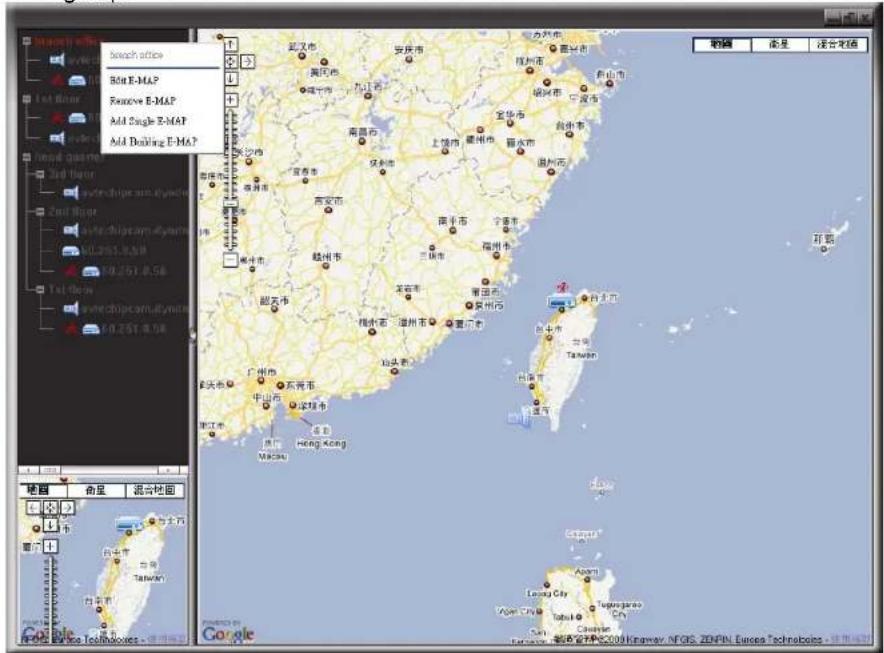Pan the main map right
This screenshot has width=884, height=653.
[247, 61]
